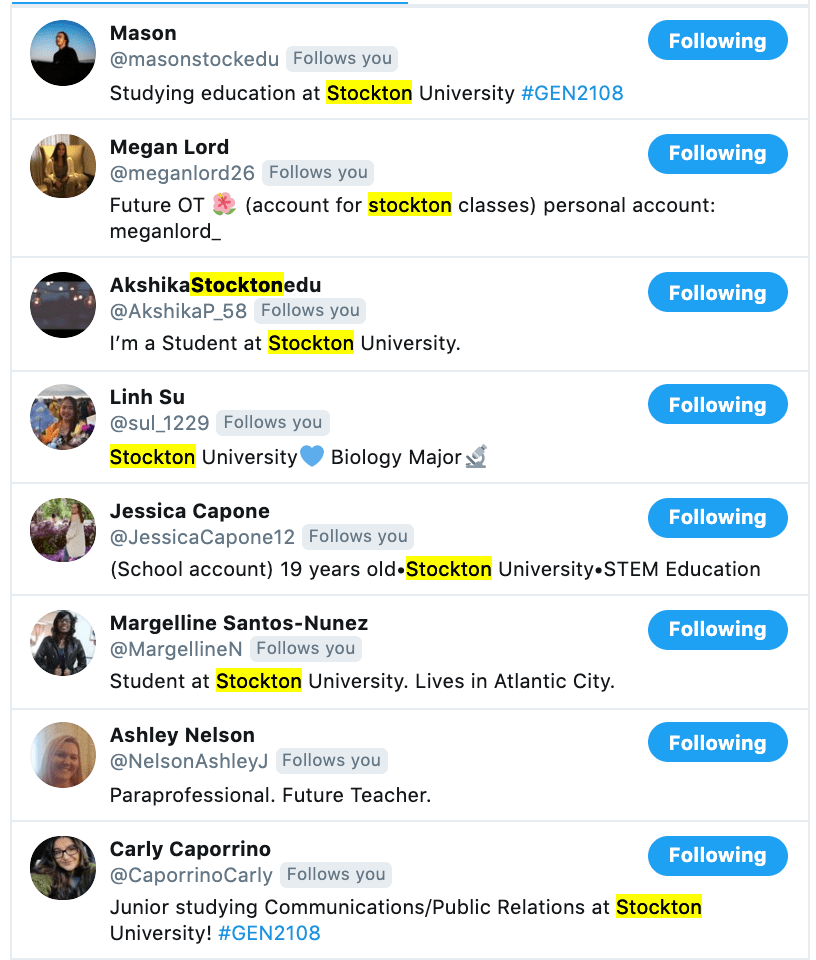This screenshot has height=960, width=816.
Task: Open @AkshikaP_58 profile handle
Action: point(178,311)
